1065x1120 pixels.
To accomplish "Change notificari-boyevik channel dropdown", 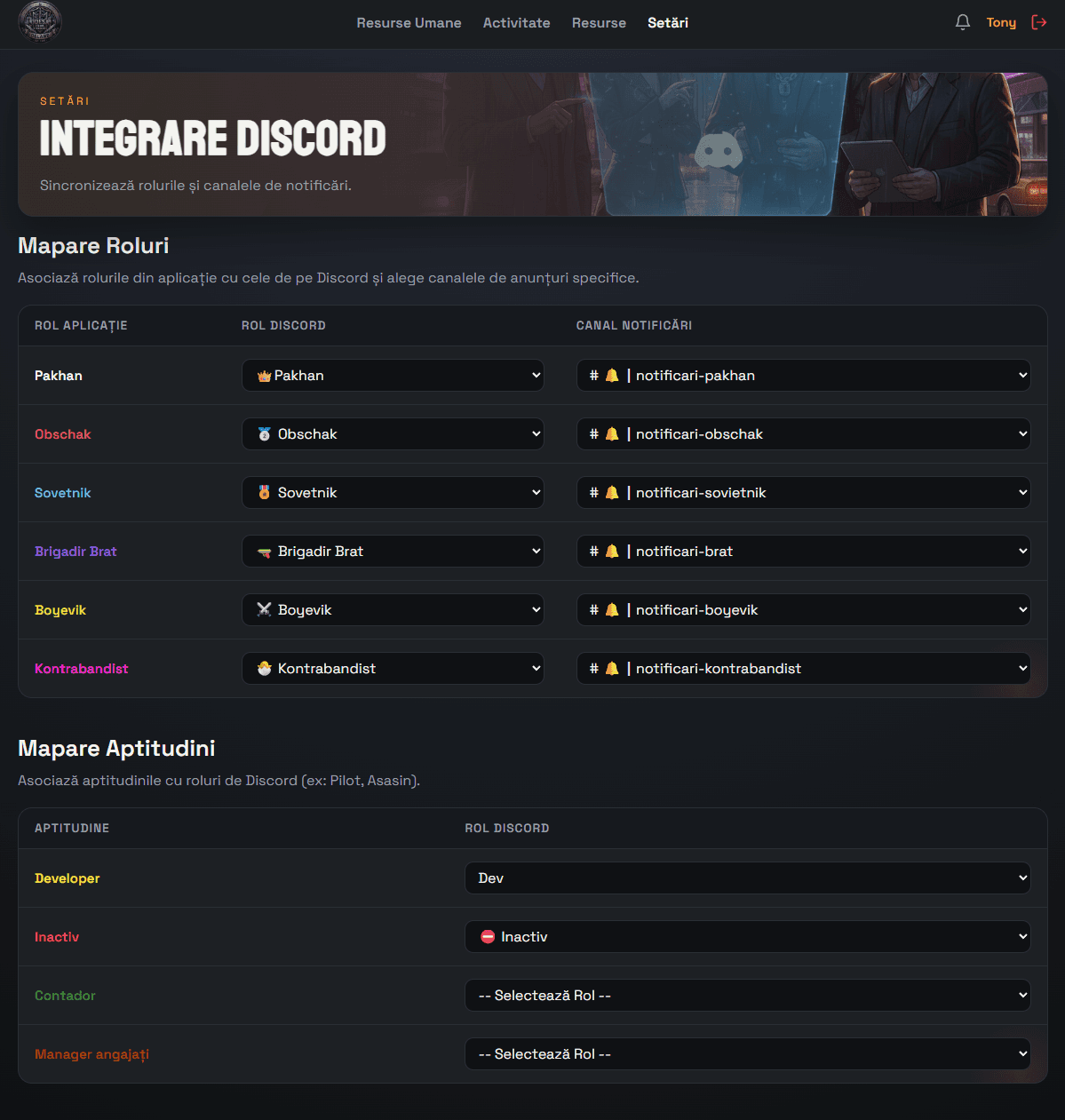I will [x=804, y=610].
